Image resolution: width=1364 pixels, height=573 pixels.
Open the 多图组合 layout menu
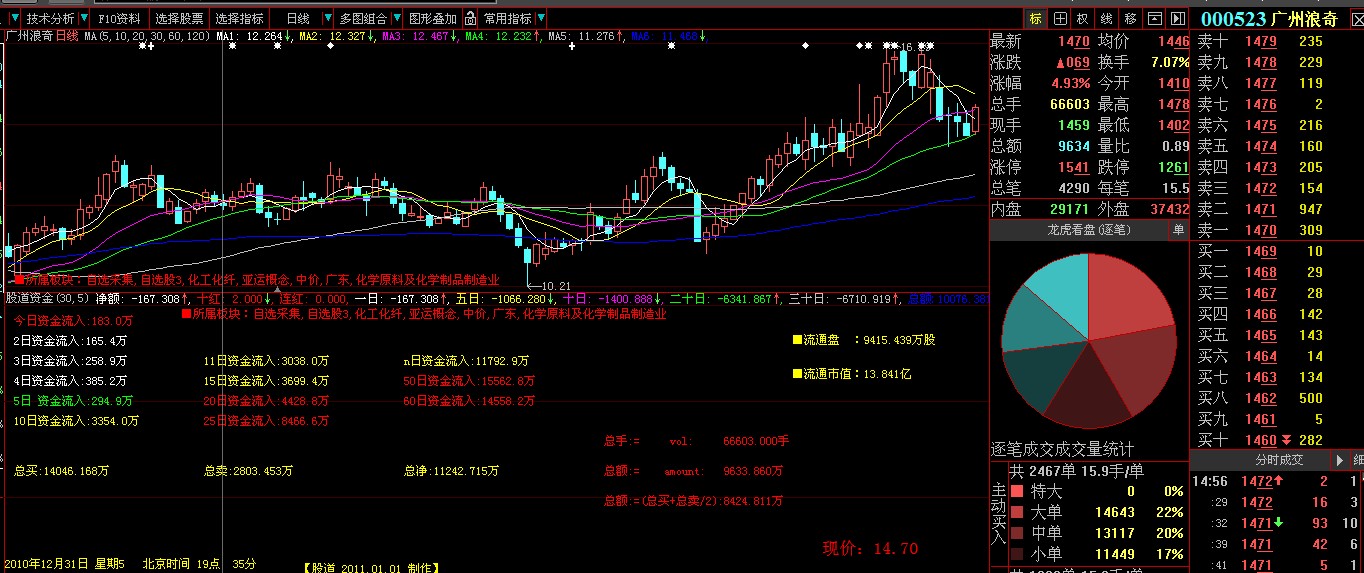(363, 18)
